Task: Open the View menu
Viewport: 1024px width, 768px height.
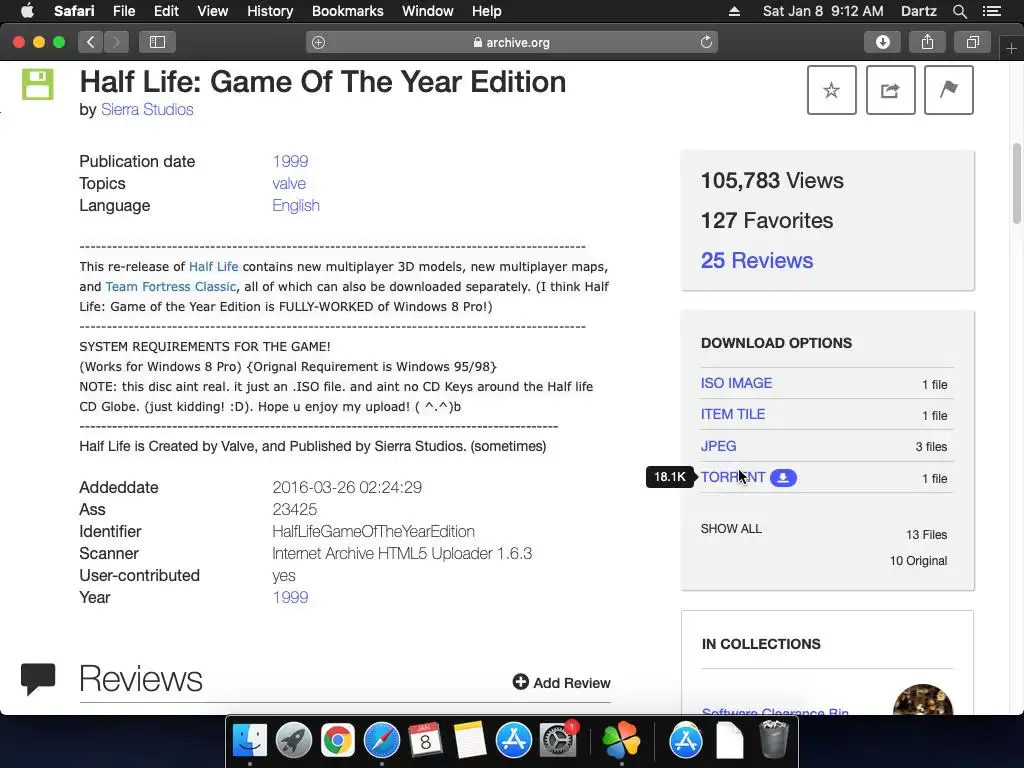Action: pyautogui.click(x=212, y=11)
